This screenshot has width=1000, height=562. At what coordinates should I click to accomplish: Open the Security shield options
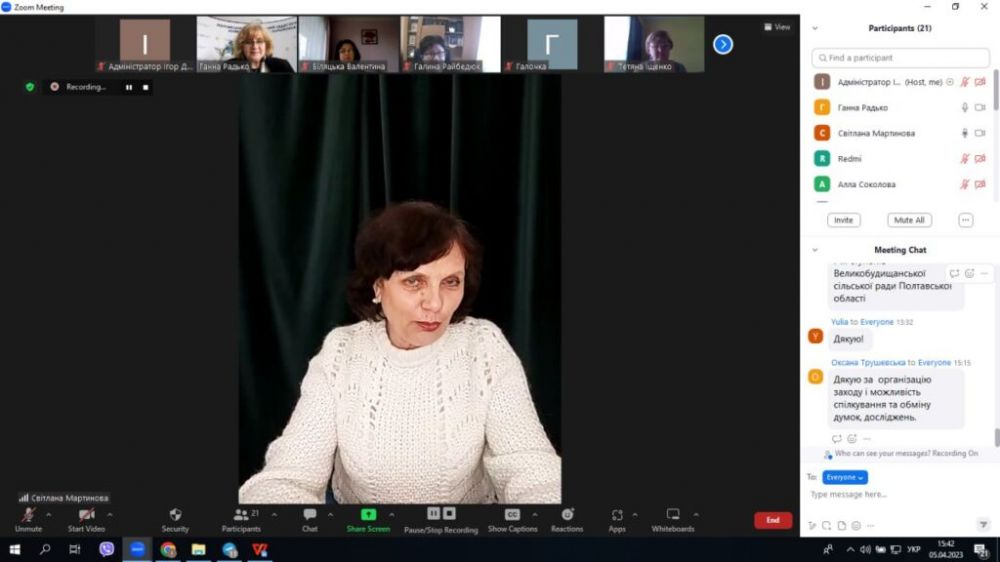point(175,515)
